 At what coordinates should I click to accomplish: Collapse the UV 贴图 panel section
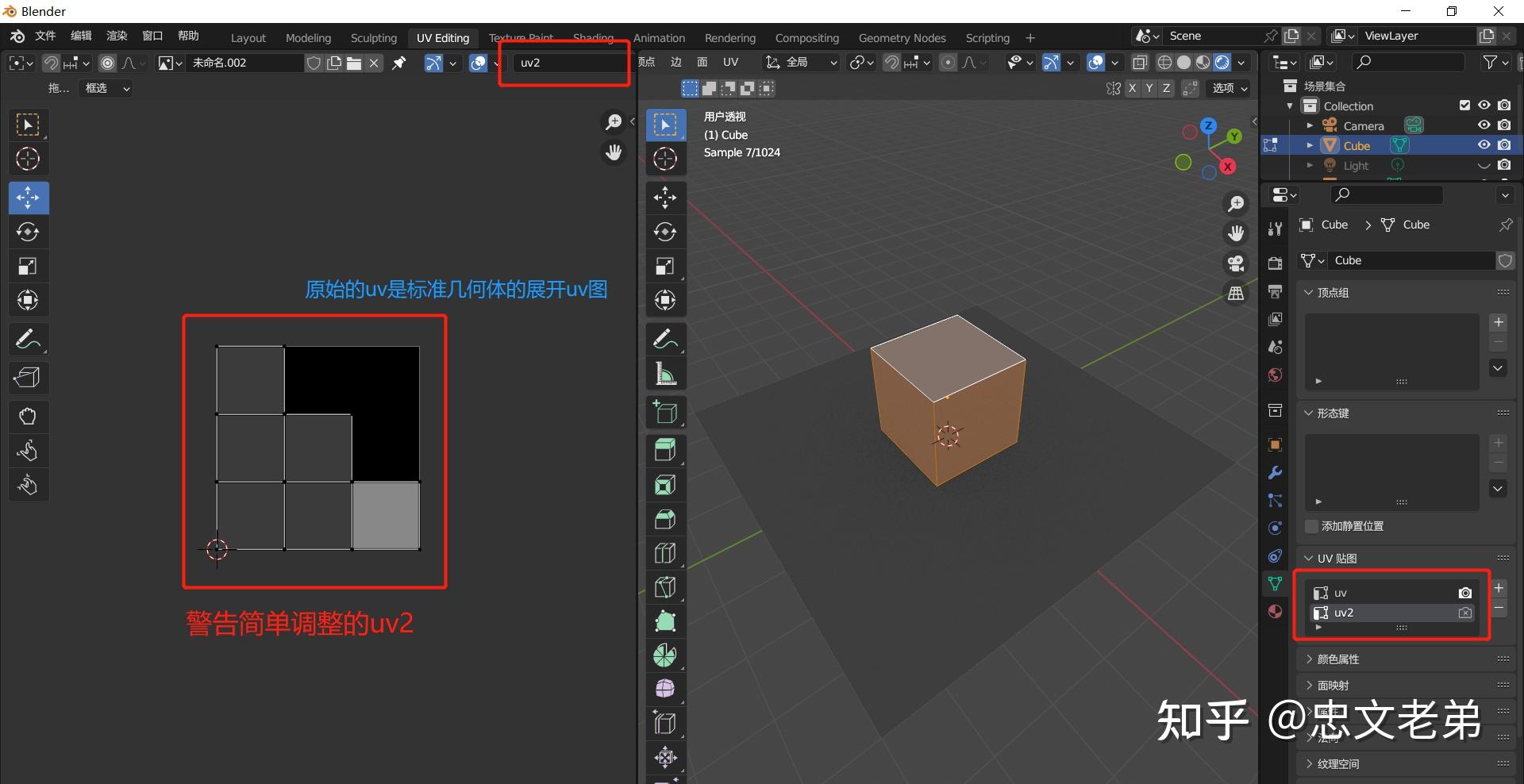click(1307, 558)
